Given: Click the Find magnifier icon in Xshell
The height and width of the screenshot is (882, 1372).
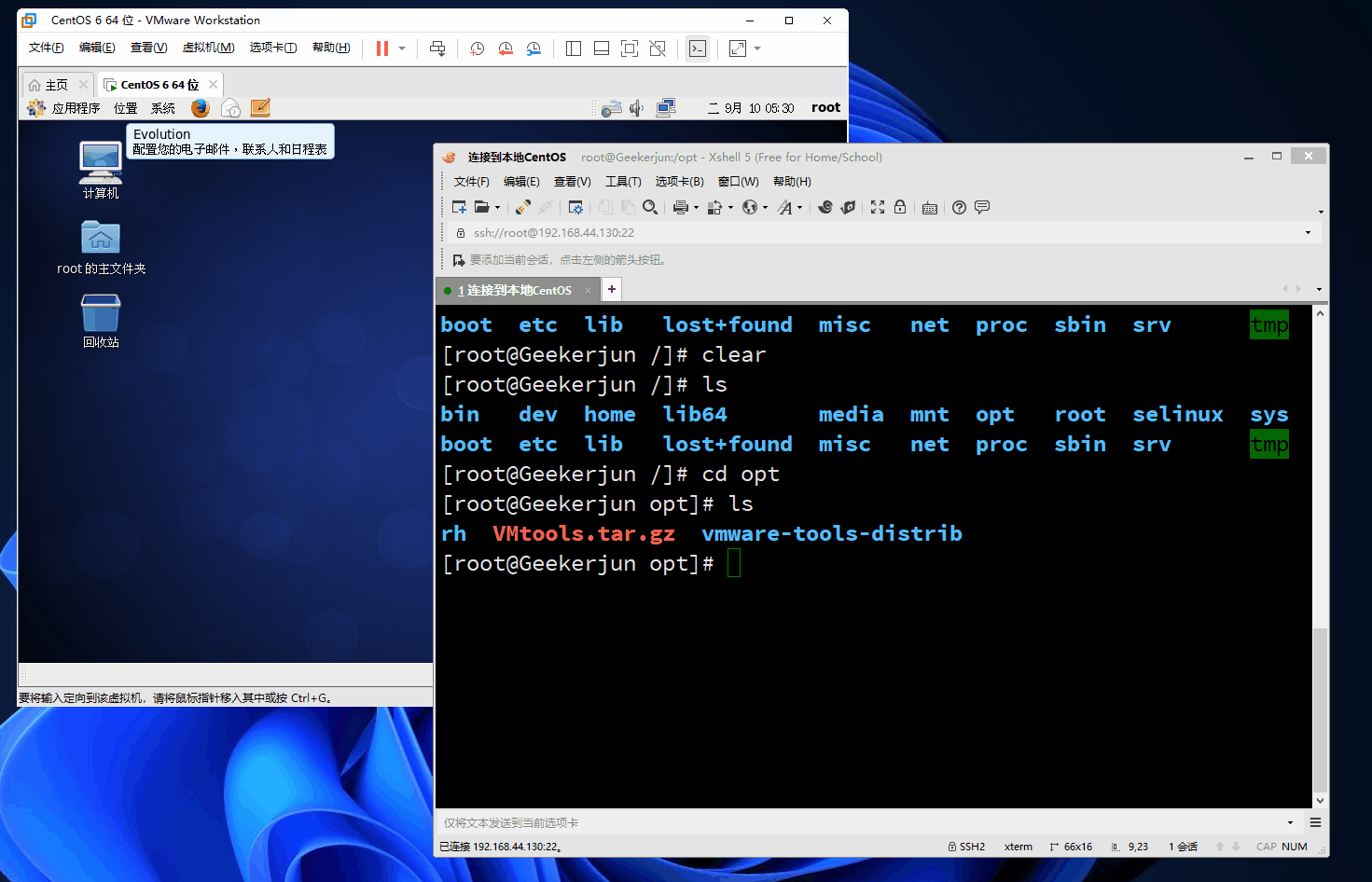Looking at the screenshot, I should pos(650,207).
